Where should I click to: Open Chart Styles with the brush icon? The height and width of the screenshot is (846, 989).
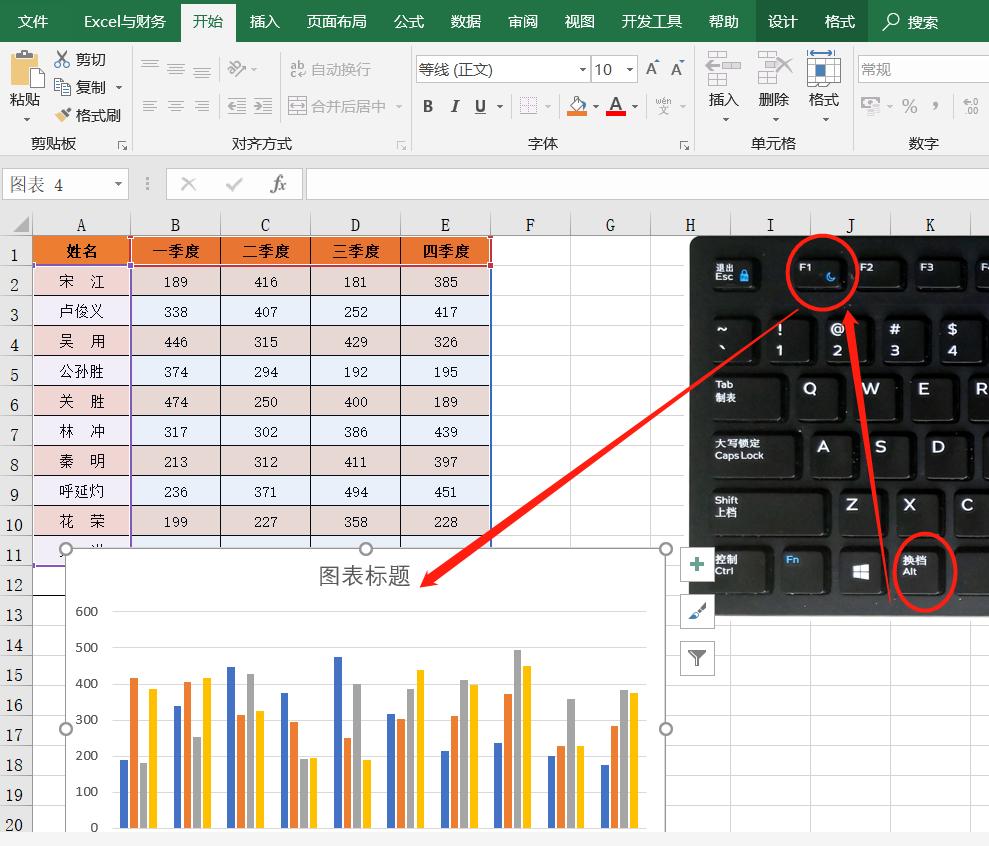[696, 611]
